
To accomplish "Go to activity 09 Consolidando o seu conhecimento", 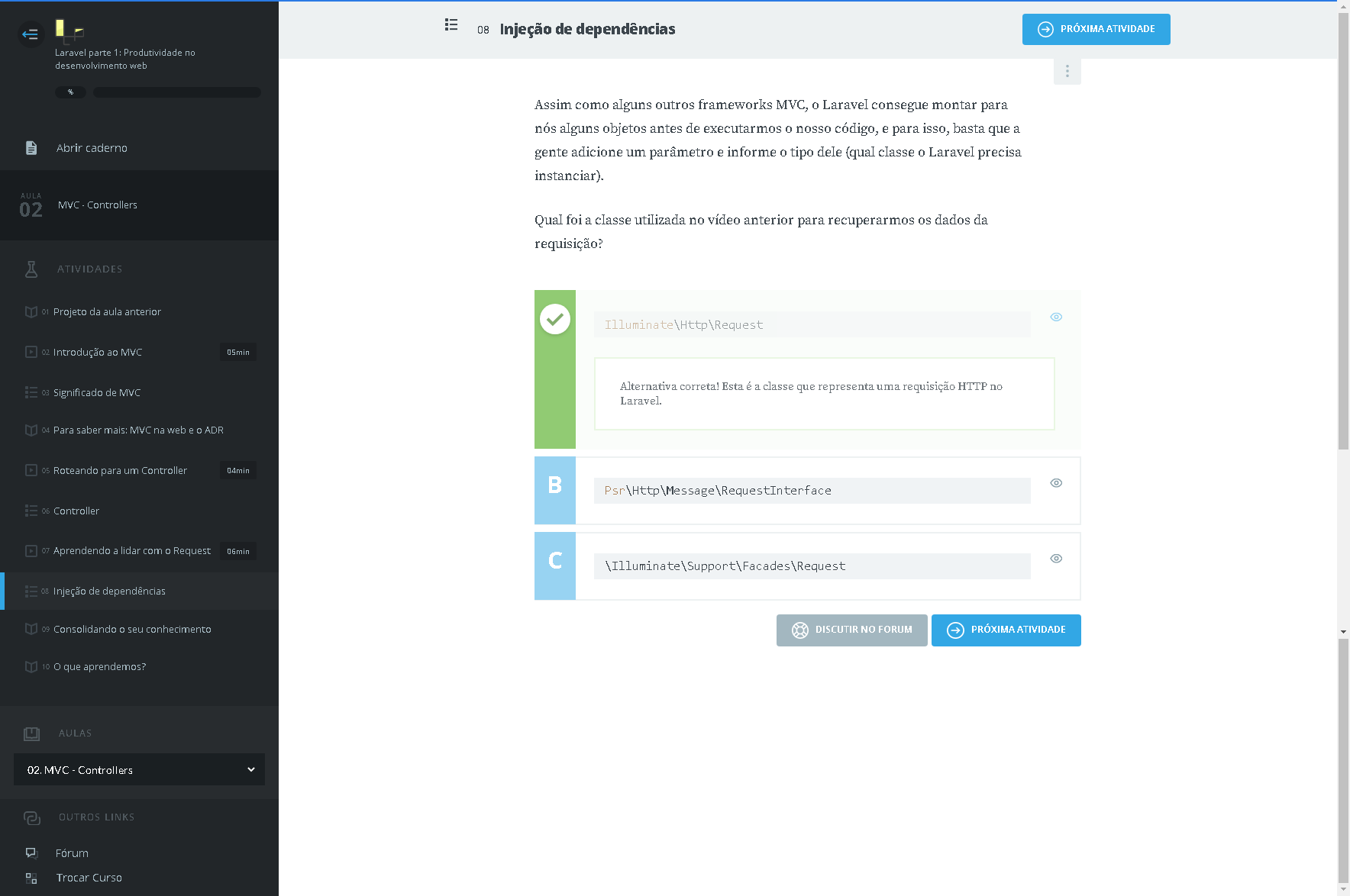I will click(131, 630).
